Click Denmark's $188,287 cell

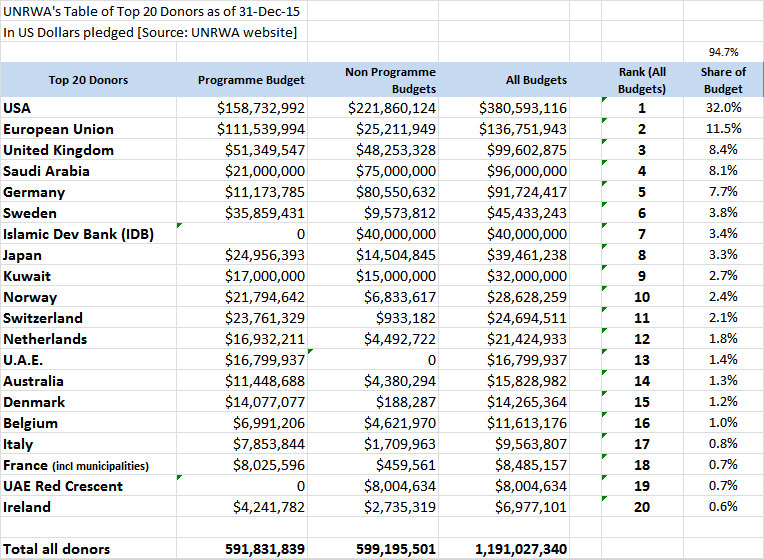pyautogui.click(x=373, y=402)
